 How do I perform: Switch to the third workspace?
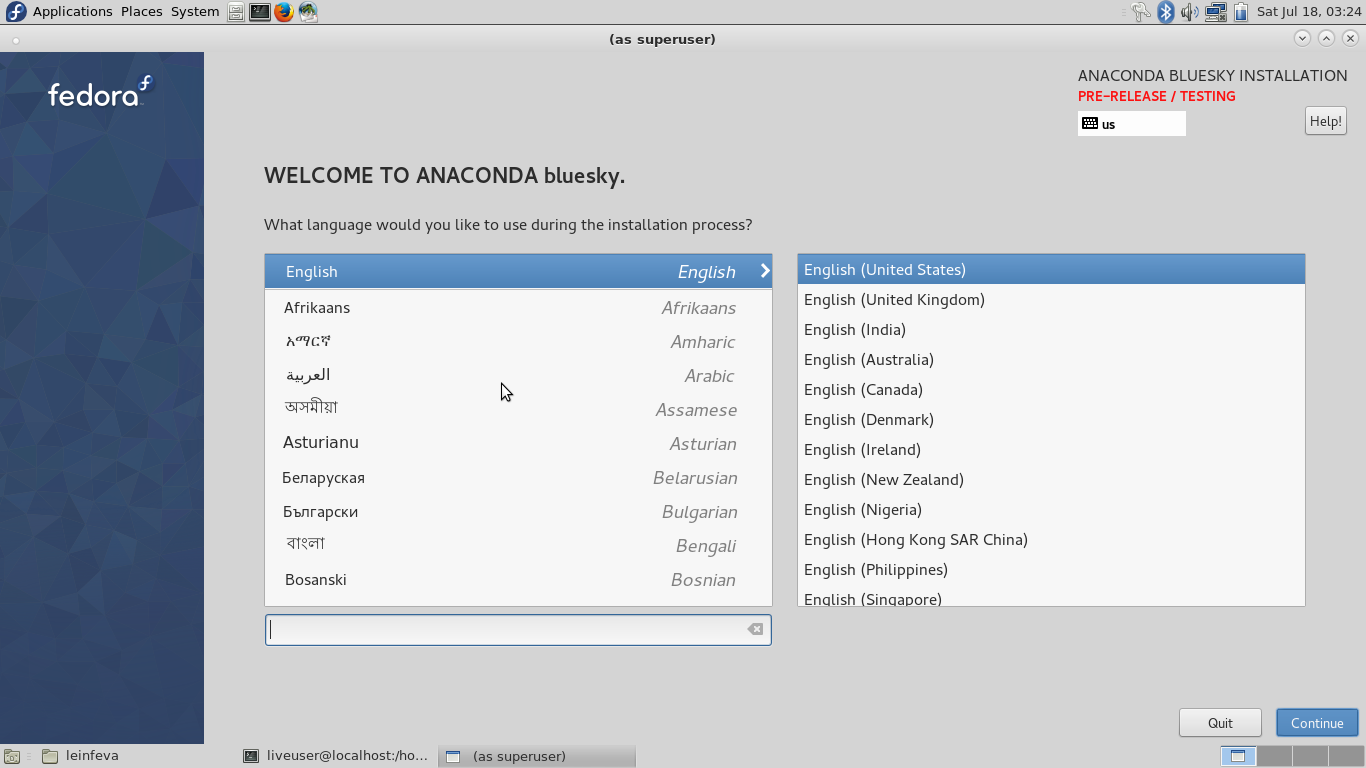click(x=1309, y=756)
